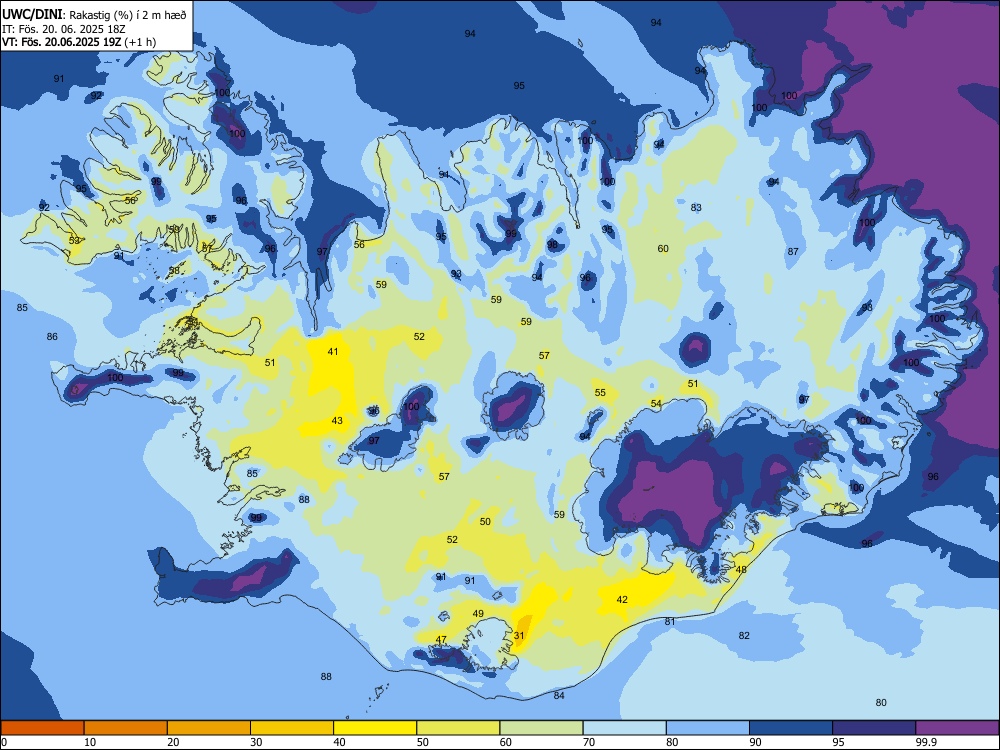This screenshot has width=1000, height=750.
Task: Pick the light orange 20–30 legend band
Action: click(x=209, y=728)
